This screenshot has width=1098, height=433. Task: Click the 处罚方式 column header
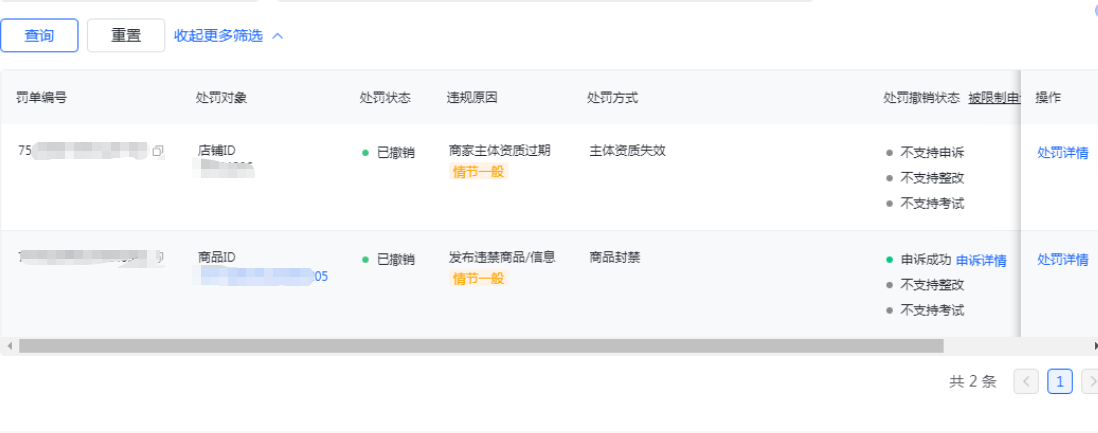[x=612, y=97]
